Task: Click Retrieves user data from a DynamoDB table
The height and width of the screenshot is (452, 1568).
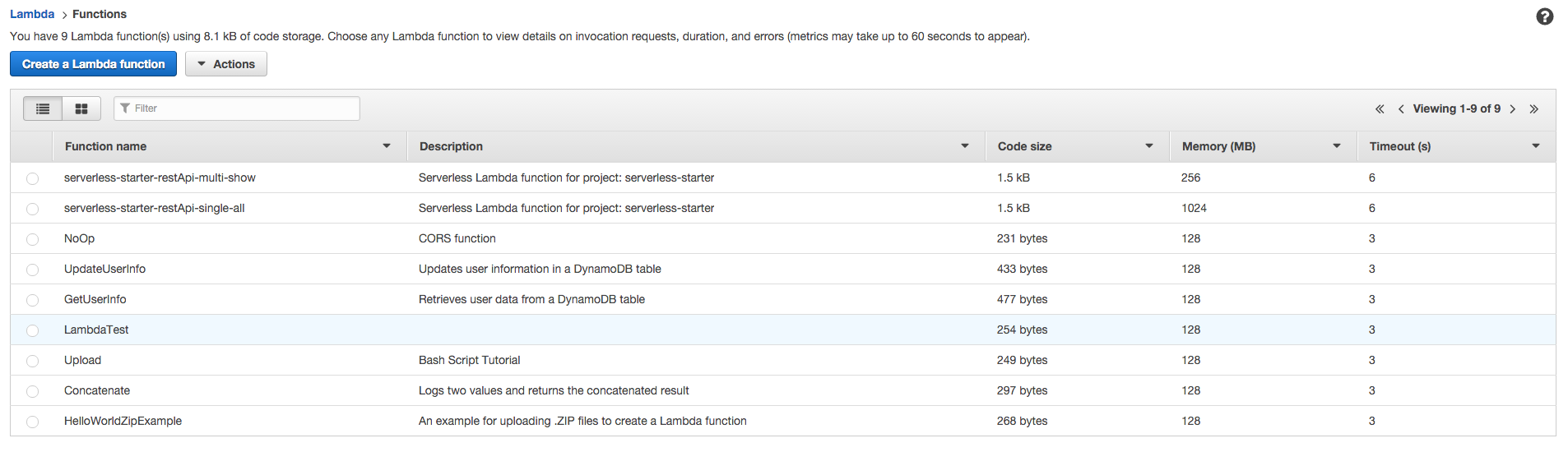Action: (531, 299)
